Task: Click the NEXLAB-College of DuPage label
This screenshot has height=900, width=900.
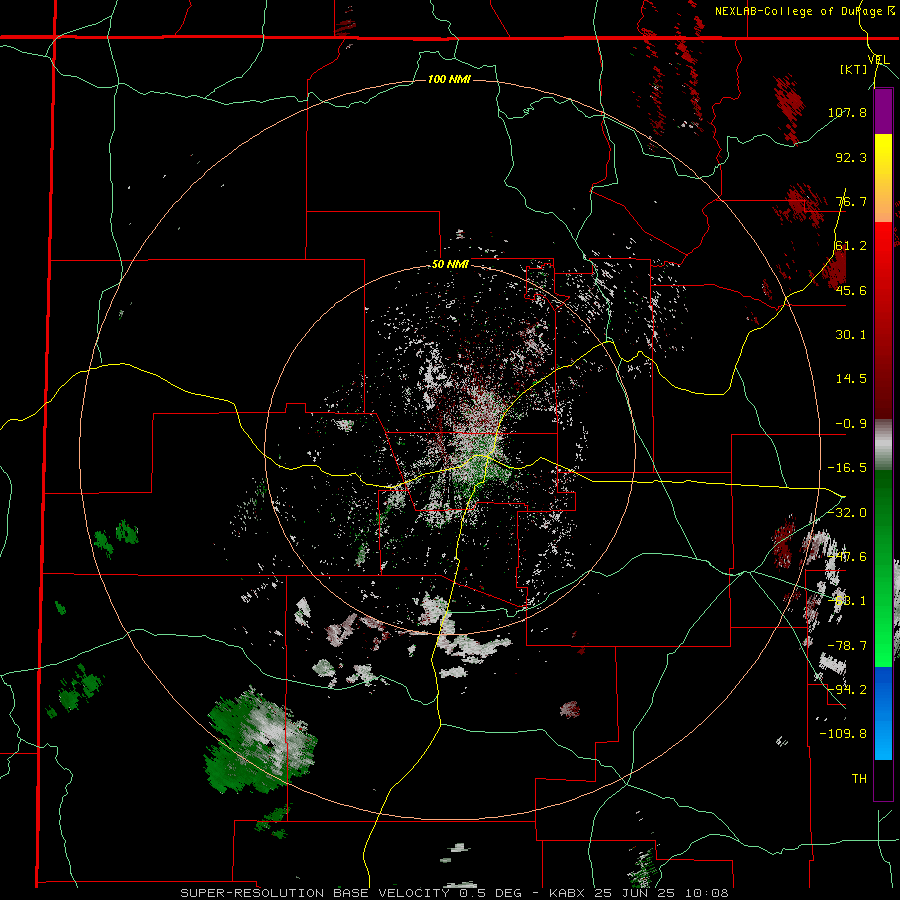Action: (799, 11)
